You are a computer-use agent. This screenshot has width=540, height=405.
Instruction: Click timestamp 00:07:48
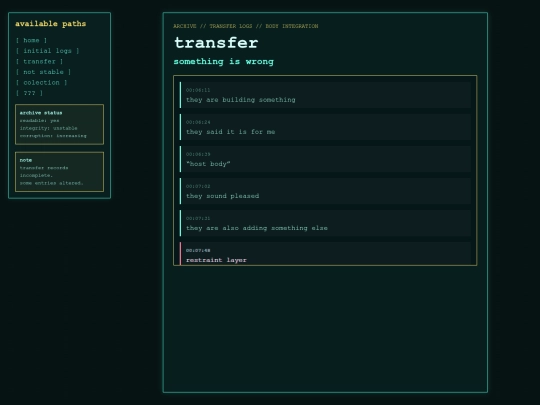198,250
